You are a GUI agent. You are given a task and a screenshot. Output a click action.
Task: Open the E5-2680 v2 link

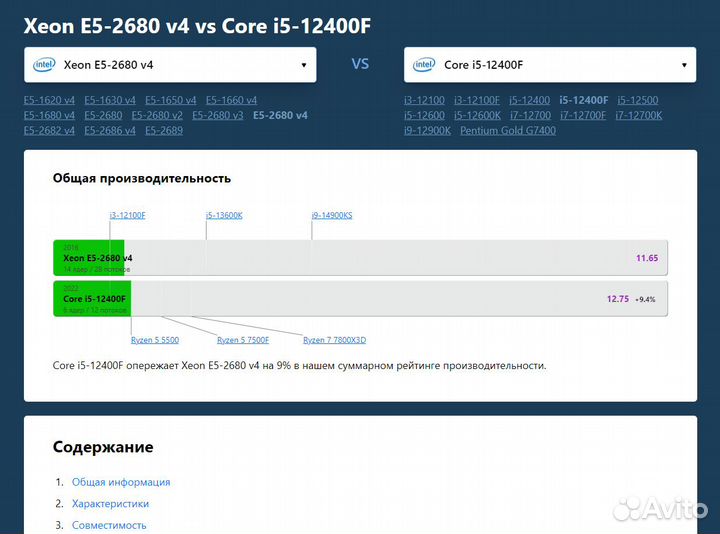pyautogui.click(x=157, y=115)
